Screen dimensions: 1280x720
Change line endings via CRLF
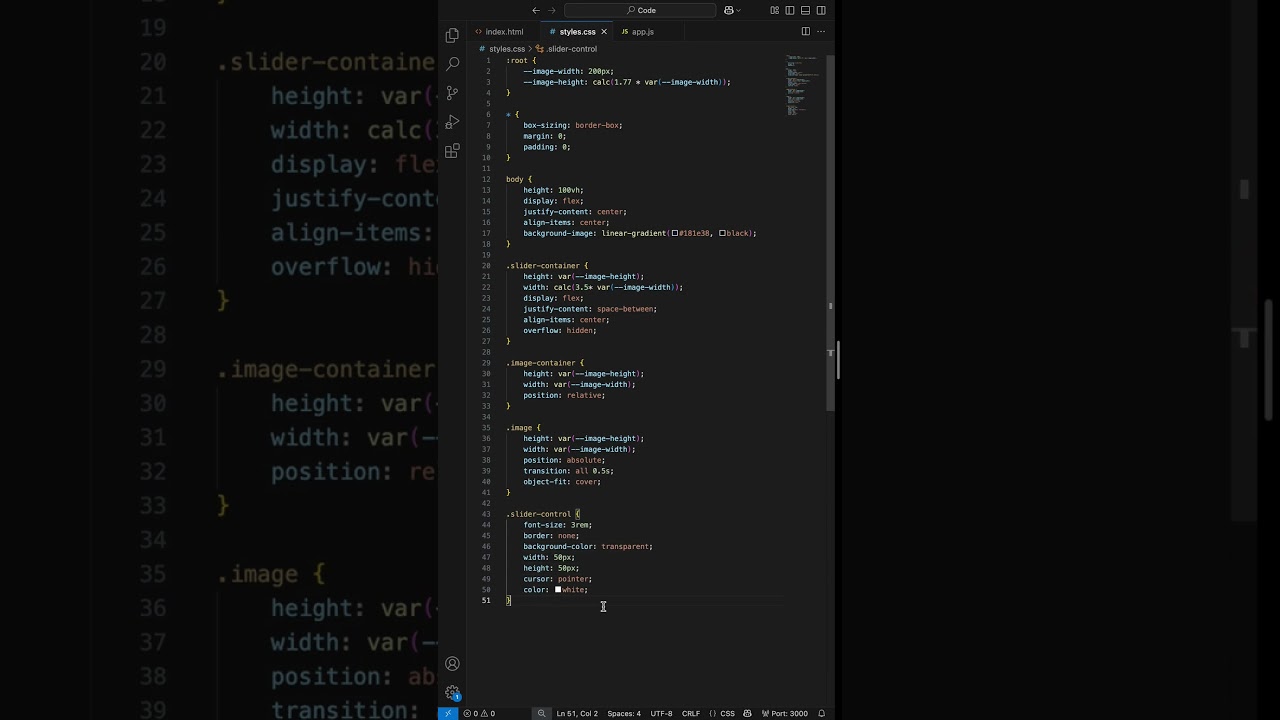691,713
